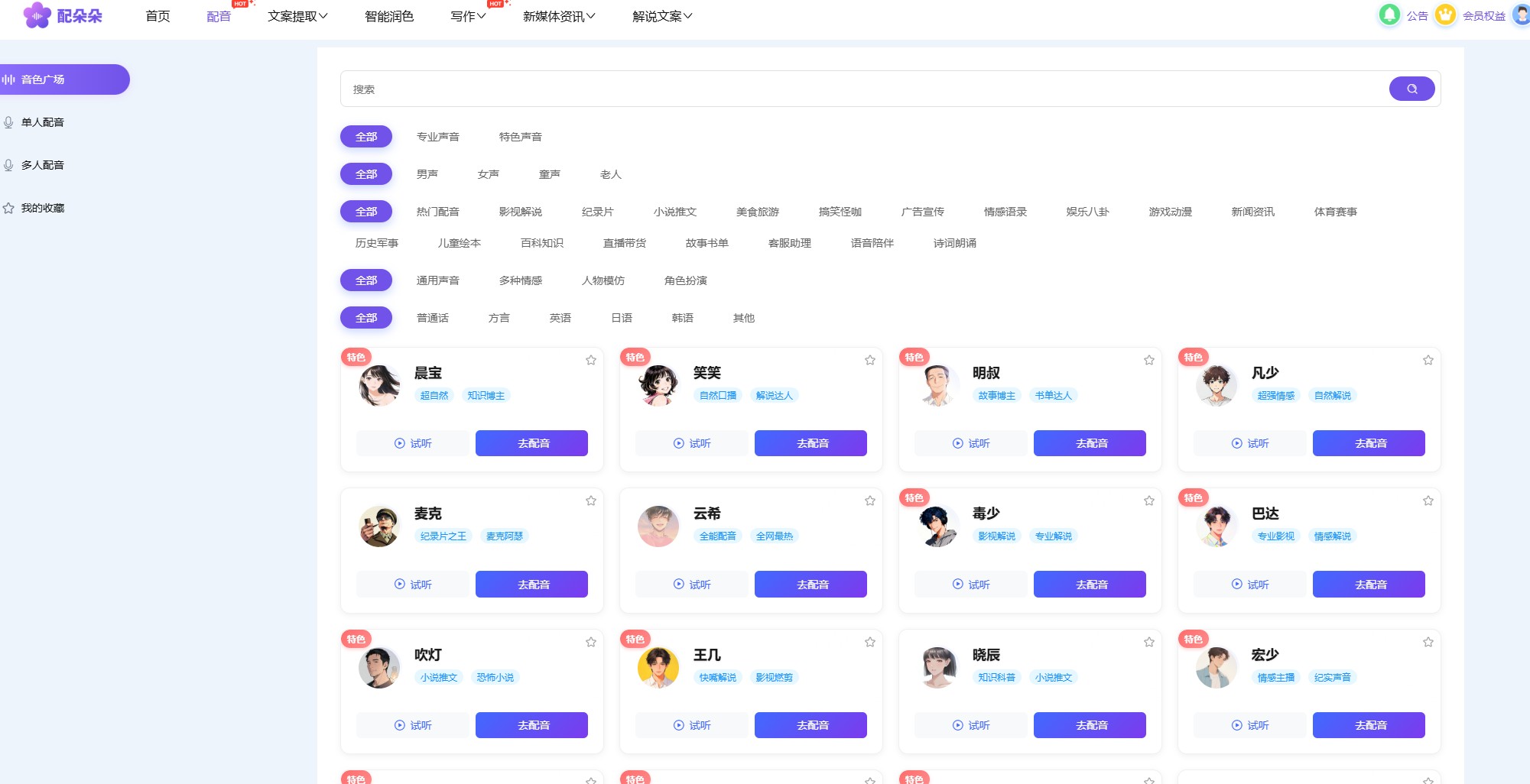Favorite the 晨宝 voice with star
Viewport: 1530px width, 784px height.
coord(591,360)
